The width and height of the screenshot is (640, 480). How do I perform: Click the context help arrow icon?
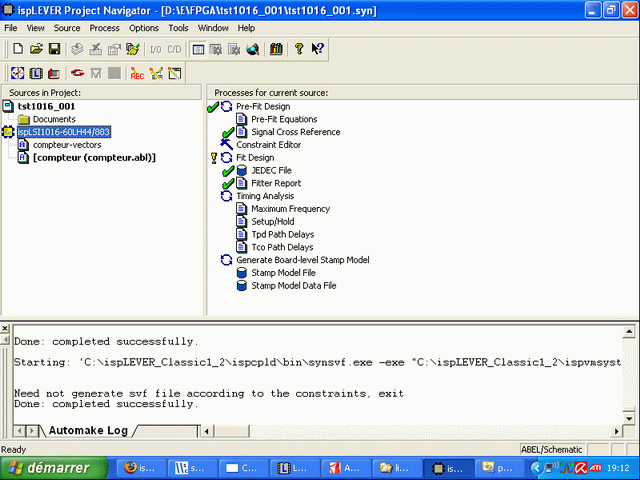pyautogui.click(x=318, y=49)
